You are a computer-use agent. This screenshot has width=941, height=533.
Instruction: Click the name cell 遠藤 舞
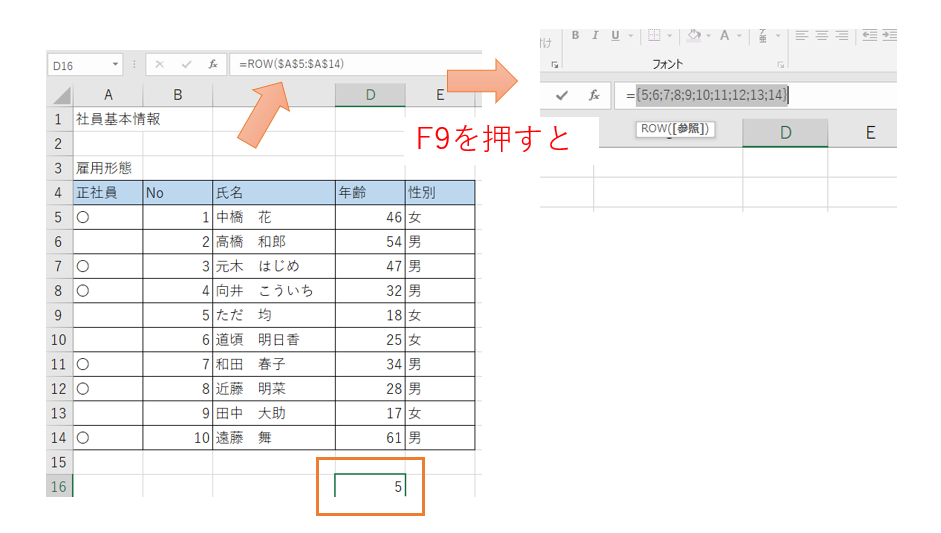pos(274,438)
